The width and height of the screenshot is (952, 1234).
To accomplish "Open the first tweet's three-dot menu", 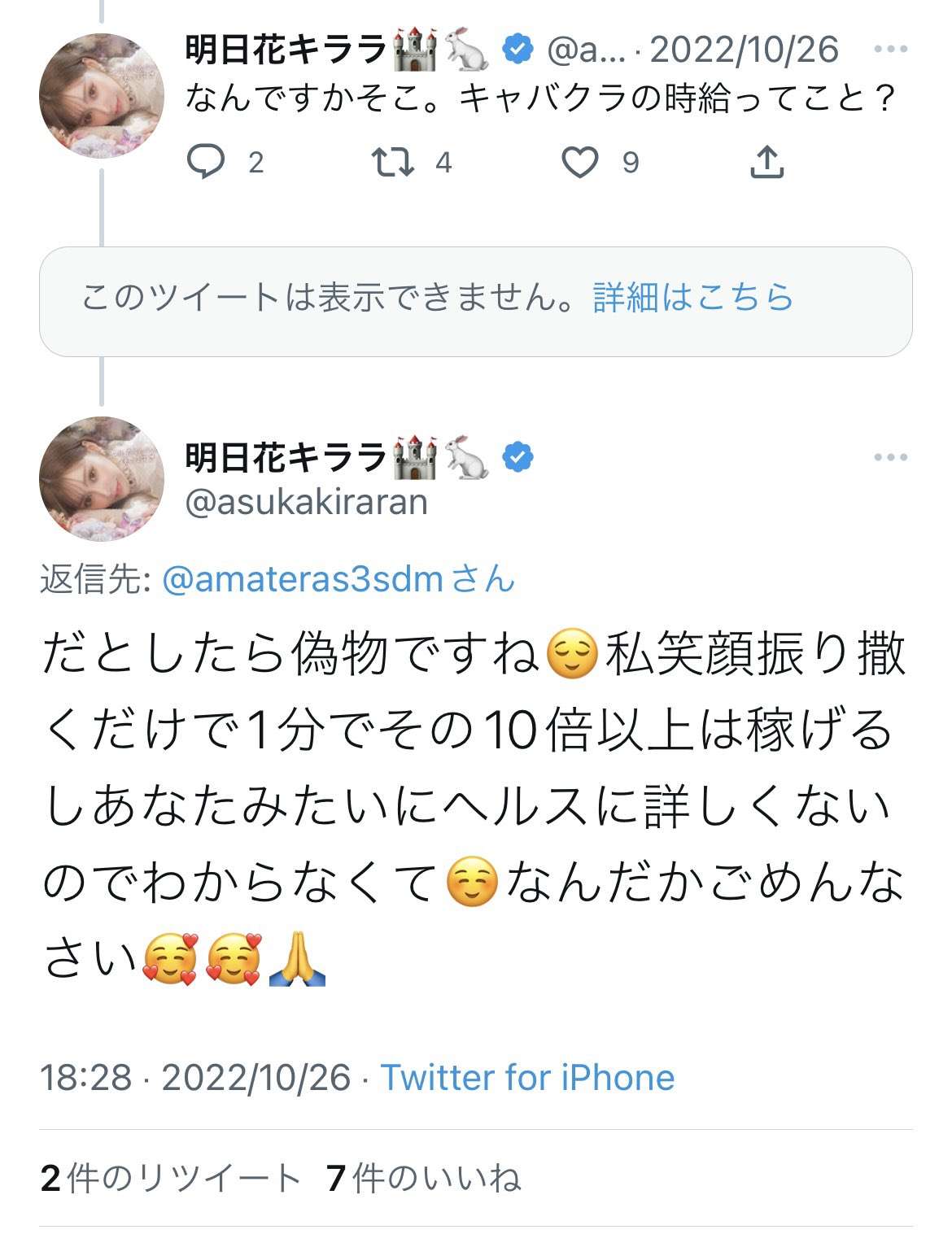I will [x=890, y=50].
